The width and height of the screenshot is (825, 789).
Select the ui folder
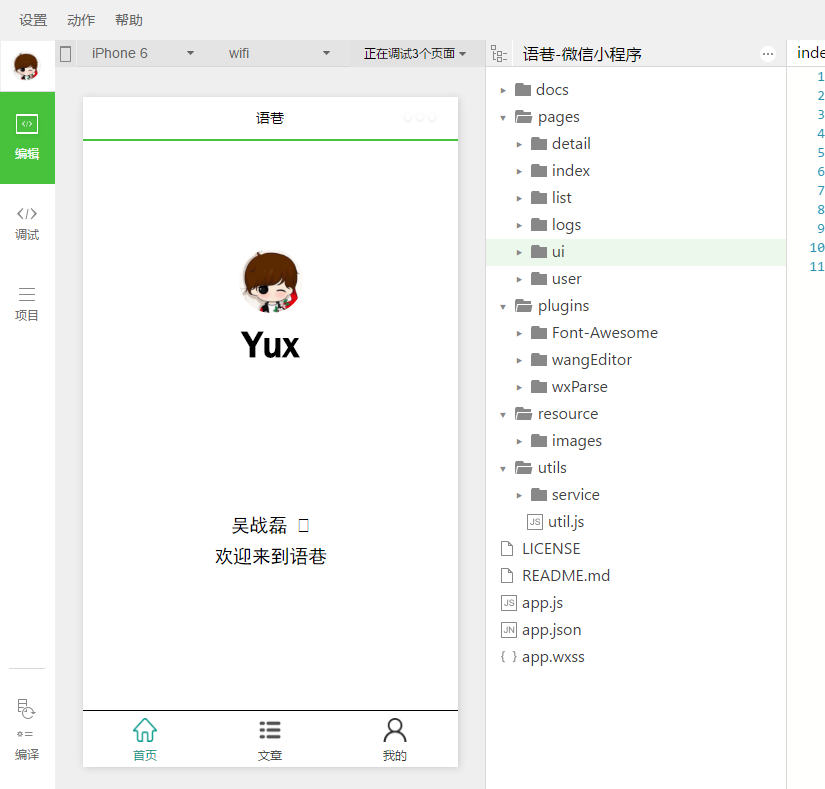(x=636, y=252)
